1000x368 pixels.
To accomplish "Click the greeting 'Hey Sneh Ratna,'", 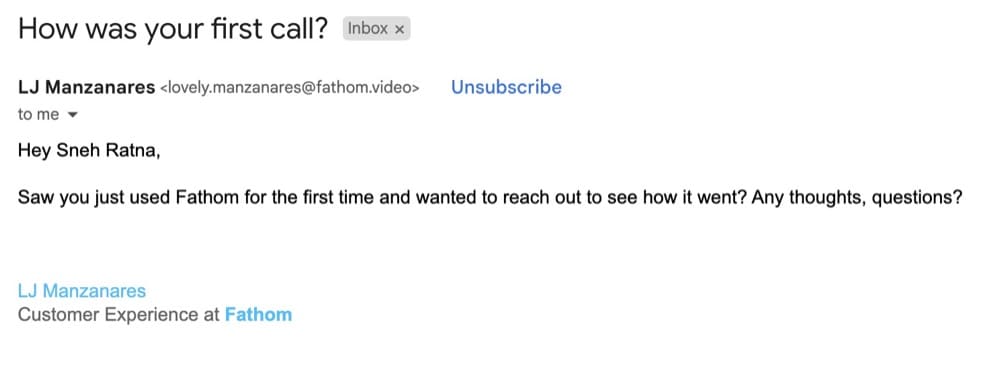I will click(89, 151).
